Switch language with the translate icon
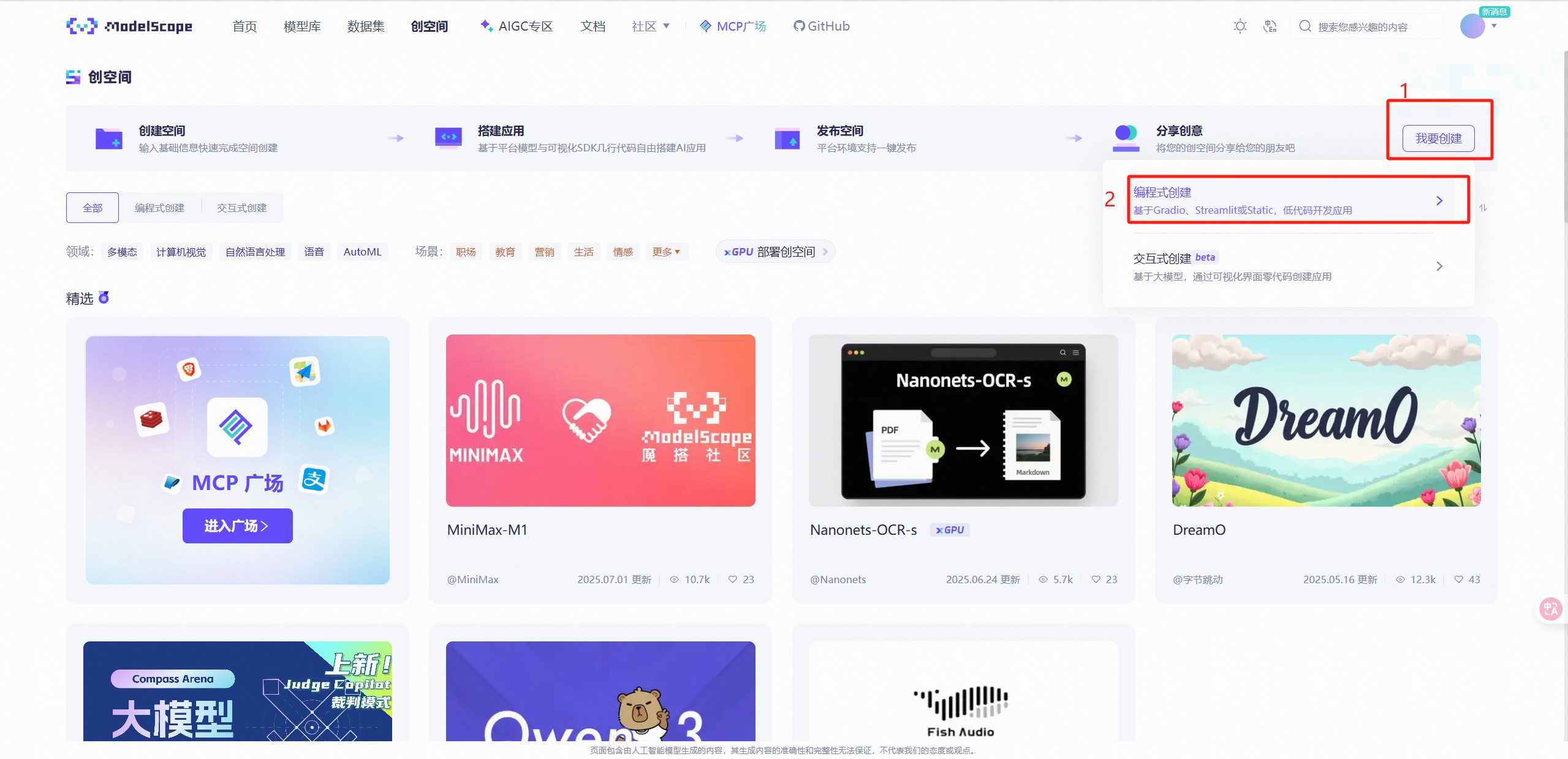This screenshot has height=759, width=1568. coord(1270,26)
